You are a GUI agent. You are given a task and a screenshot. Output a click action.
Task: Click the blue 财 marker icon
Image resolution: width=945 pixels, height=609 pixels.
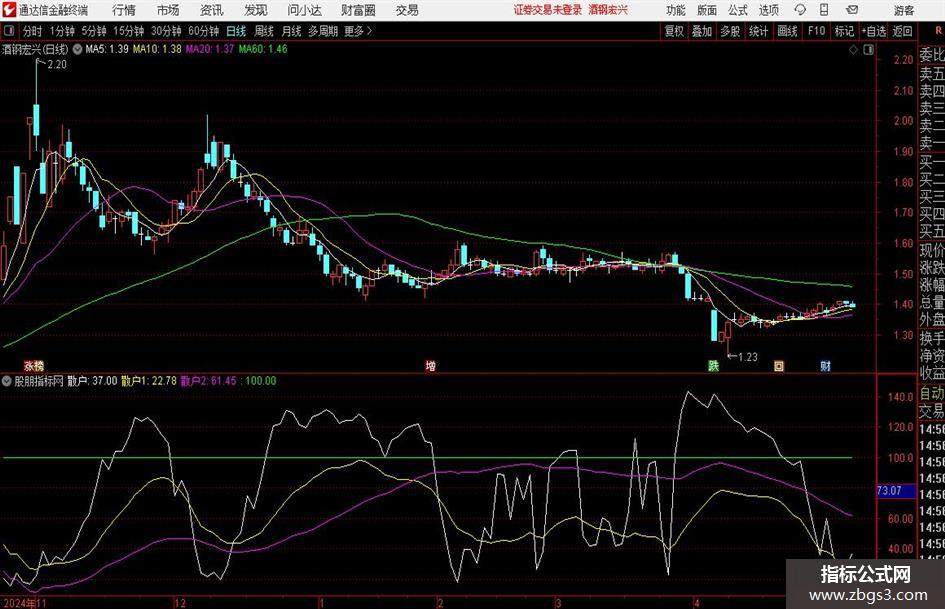pos(826,365)
